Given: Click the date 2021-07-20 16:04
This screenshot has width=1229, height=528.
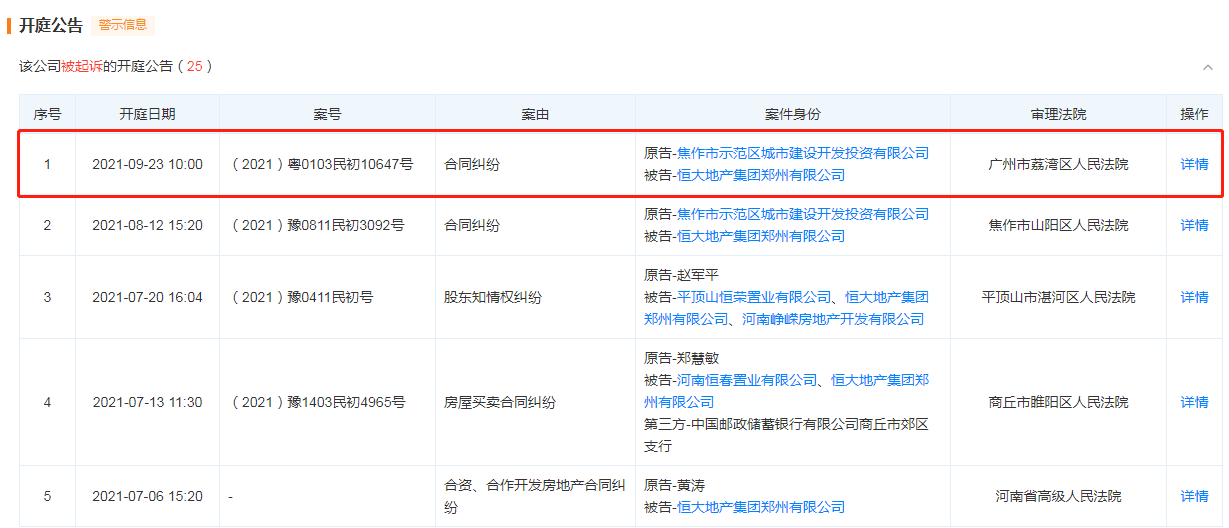Looking at the screenshot, I should pyautogui.click(x=147, y=297).
